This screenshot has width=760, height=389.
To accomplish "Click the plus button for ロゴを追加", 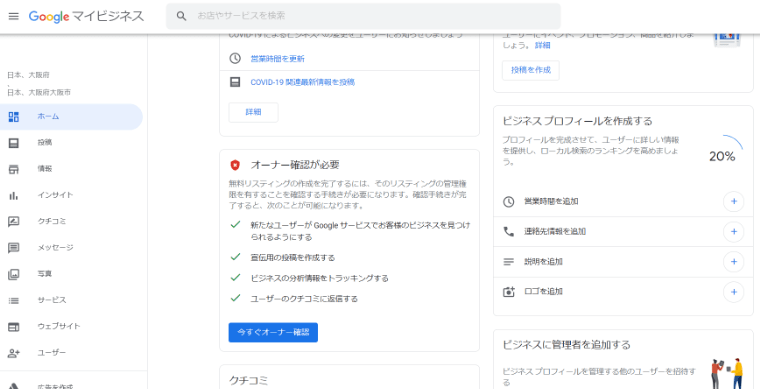I will pyautogui.click(x=733, y=292).
